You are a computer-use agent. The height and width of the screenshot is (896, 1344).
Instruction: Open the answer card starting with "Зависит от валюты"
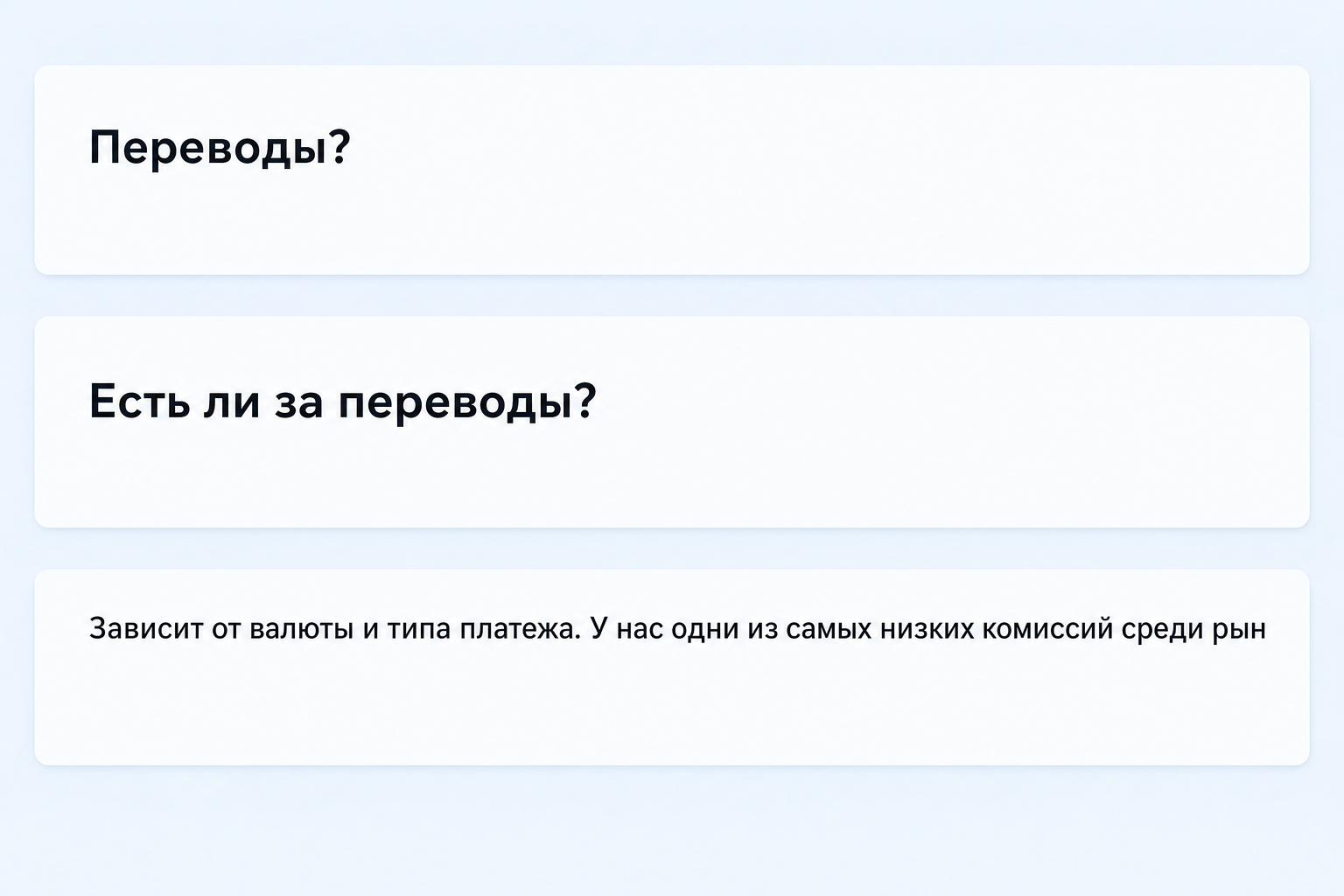[672, 667]
